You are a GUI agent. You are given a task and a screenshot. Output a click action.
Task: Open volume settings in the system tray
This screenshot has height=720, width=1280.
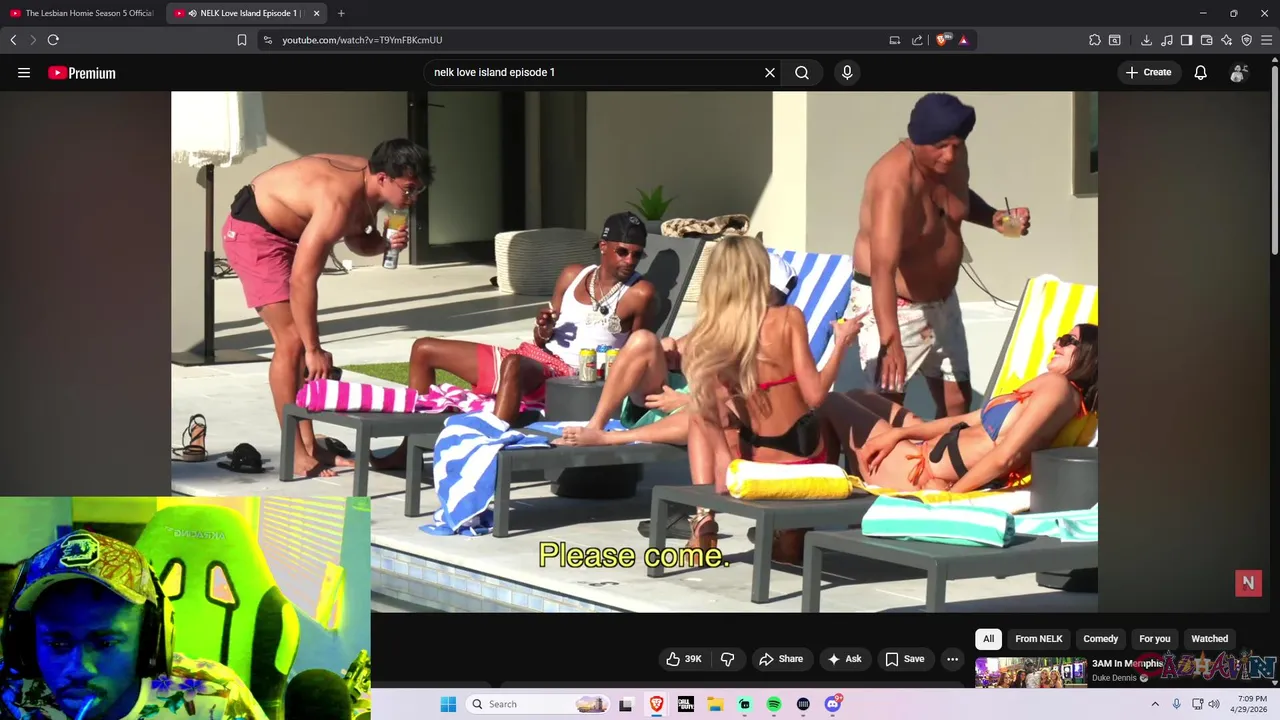point(1213,704)
